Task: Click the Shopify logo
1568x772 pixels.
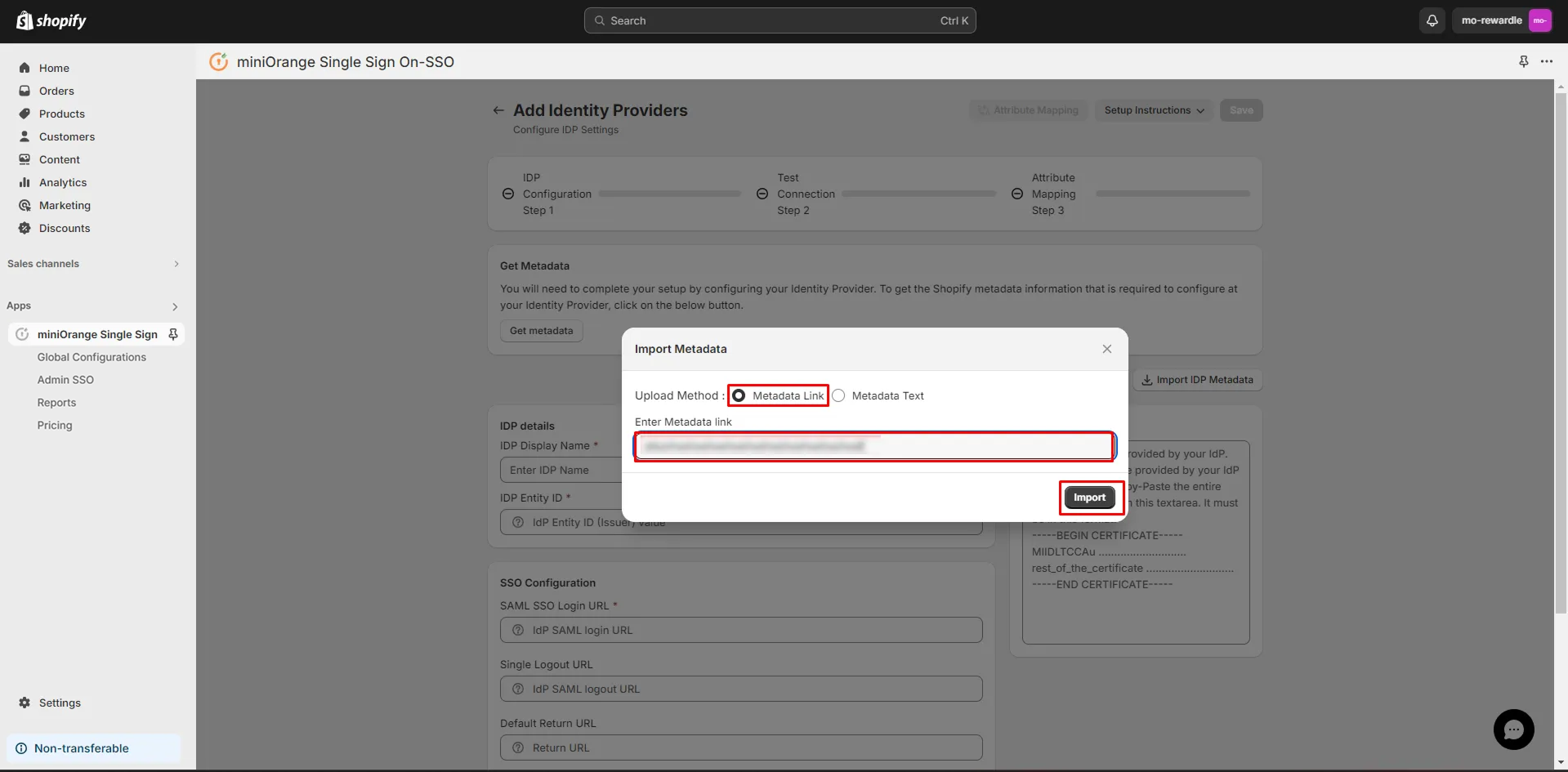Action: tap(51, 20)
